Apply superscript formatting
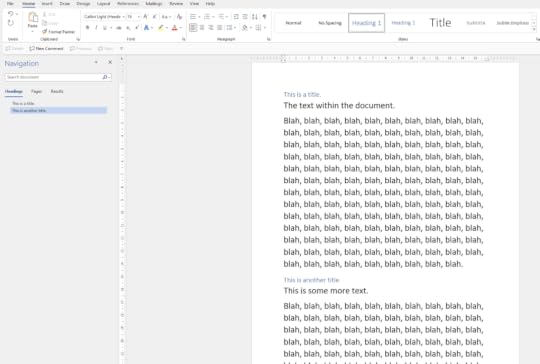The image size is (540, 364). coord(137,28)
